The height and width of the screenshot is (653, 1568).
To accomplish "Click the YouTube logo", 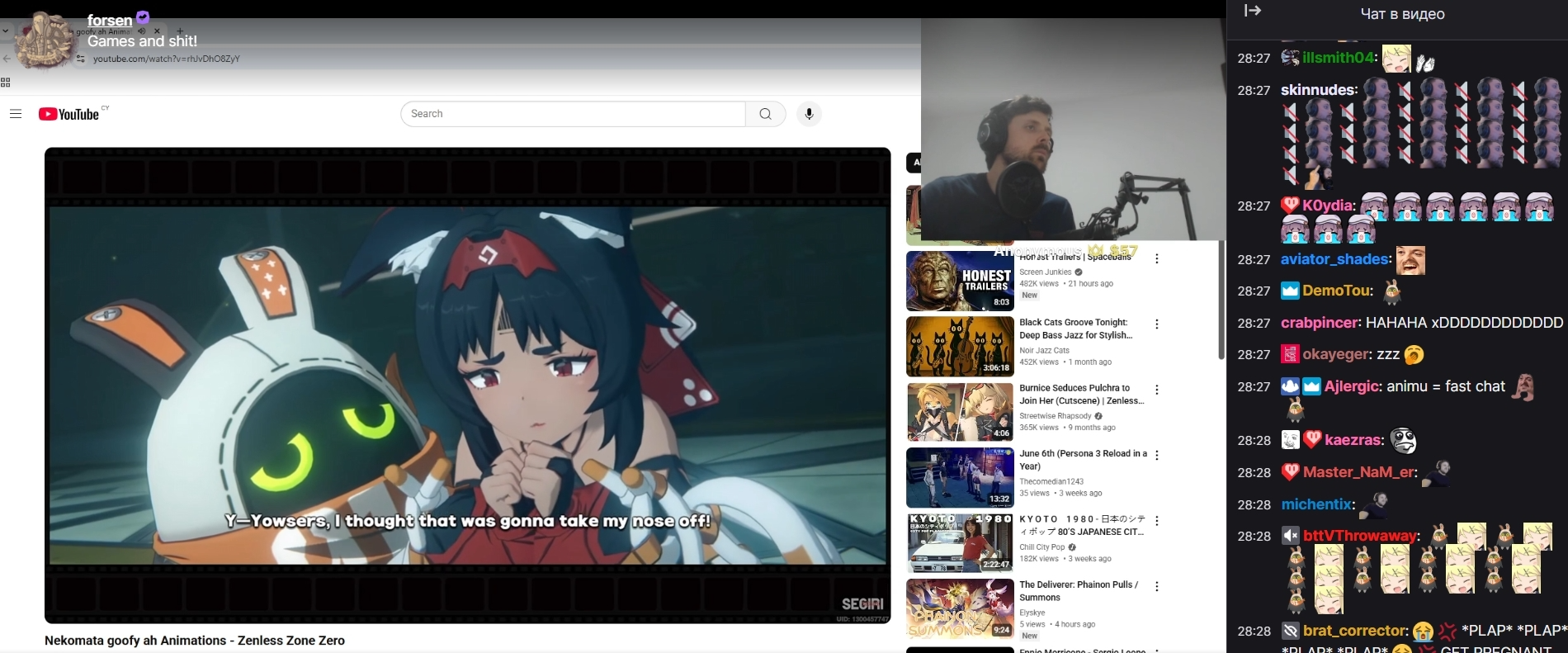I will point(69,114).
